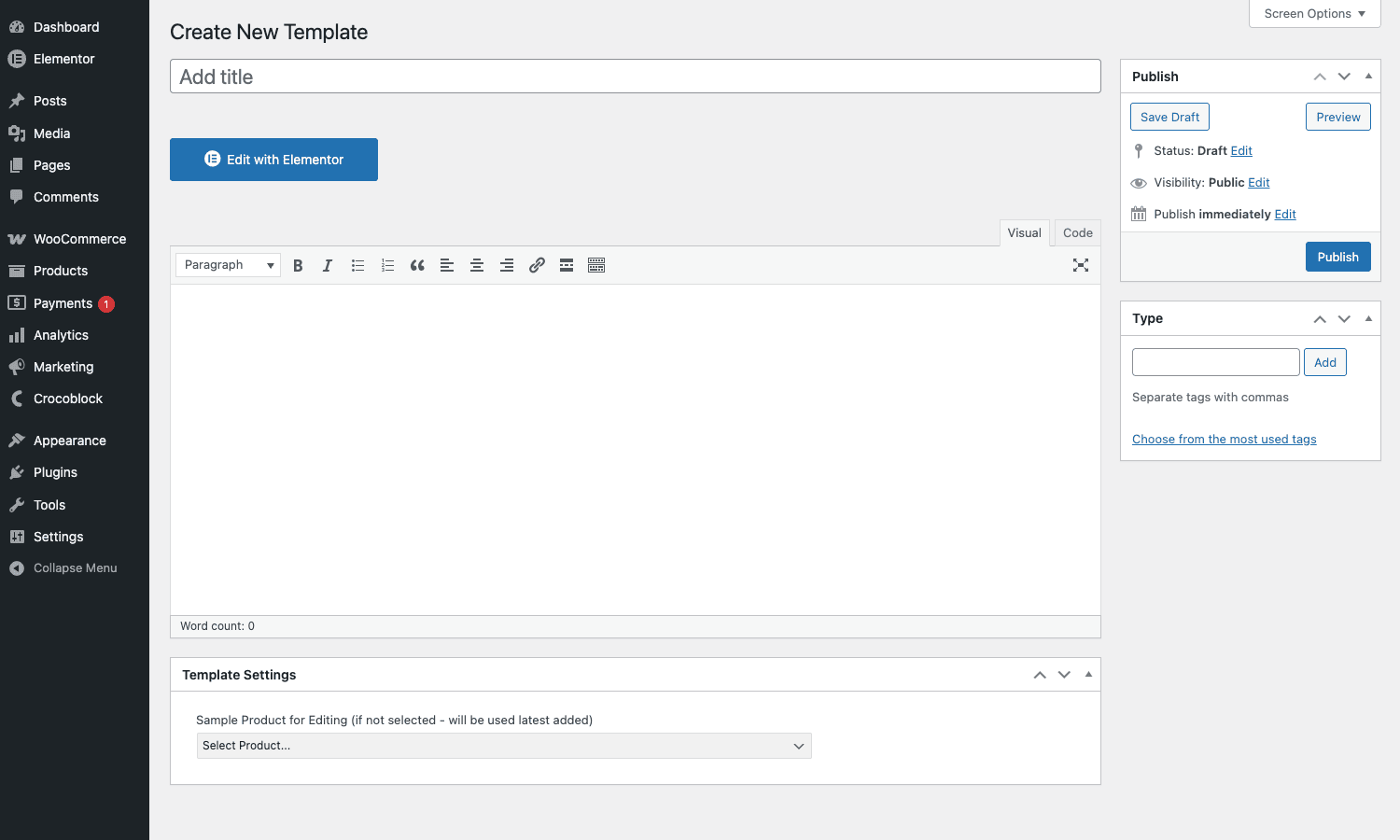Screen dimensions: 1400x840
Task: Collapse the admin sidebar menu
Action: 75,567
